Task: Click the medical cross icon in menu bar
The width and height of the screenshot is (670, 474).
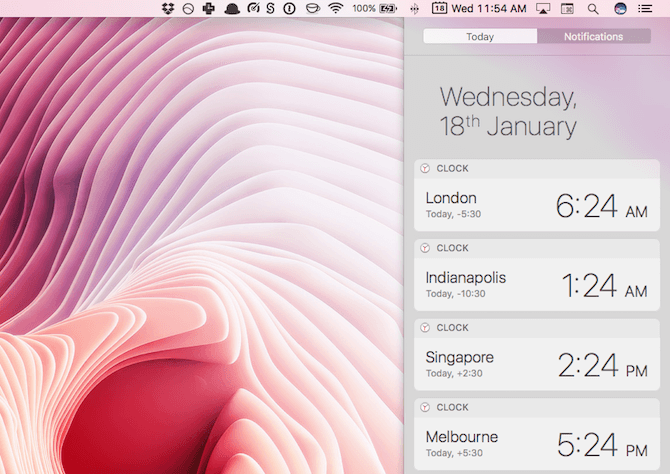Action: click(x=207, y=8)
